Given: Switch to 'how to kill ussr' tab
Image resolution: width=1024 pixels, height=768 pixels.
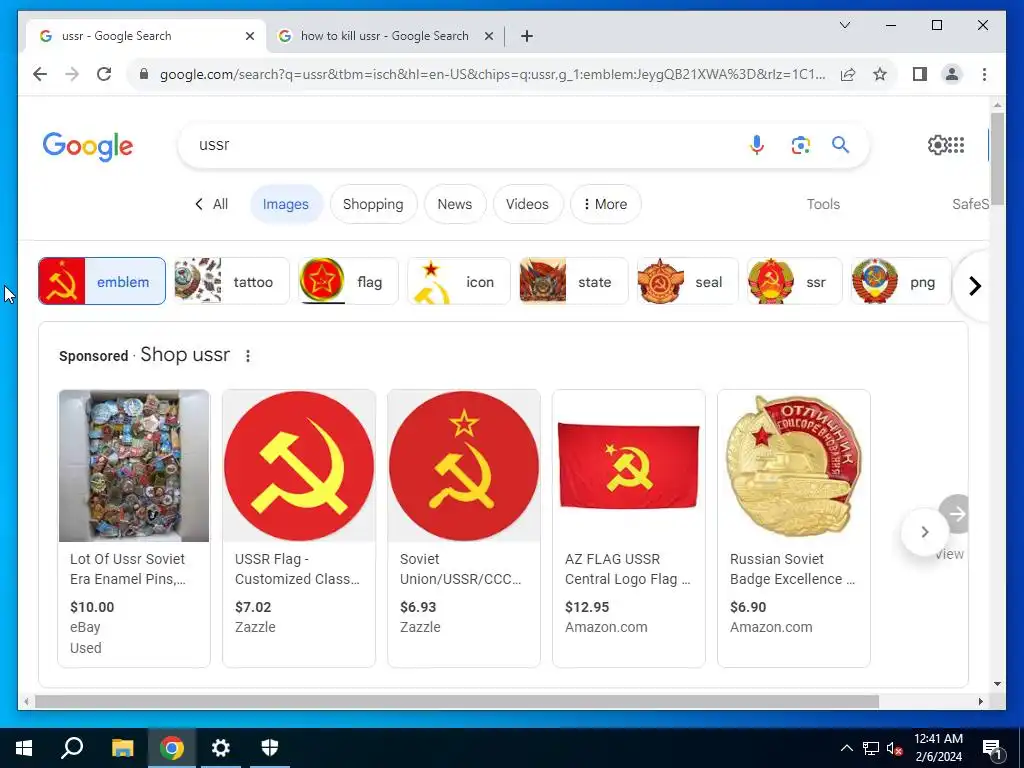Looking at the screenshot, I should [385, 36].
